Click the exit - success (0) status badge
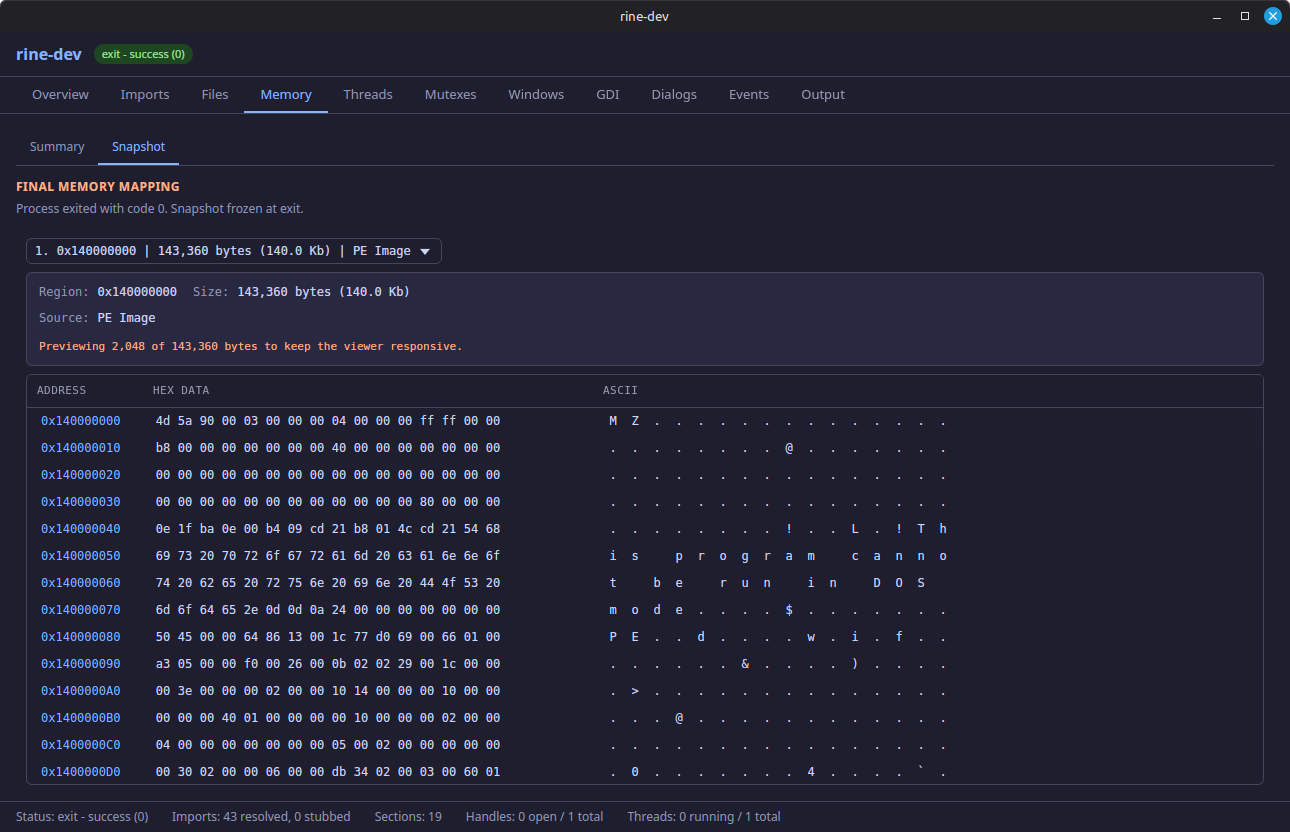The width and height of the screenshot is (1290, 832). click(x=142, y=54)
